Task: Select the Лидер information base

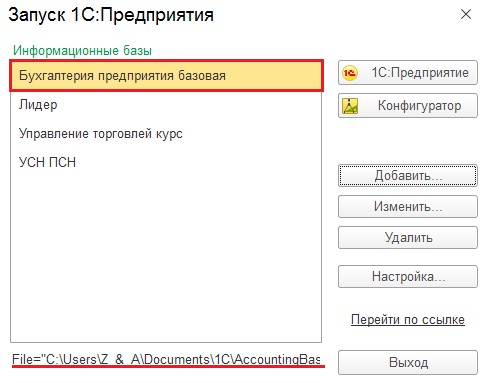Action: click(166, 105)
